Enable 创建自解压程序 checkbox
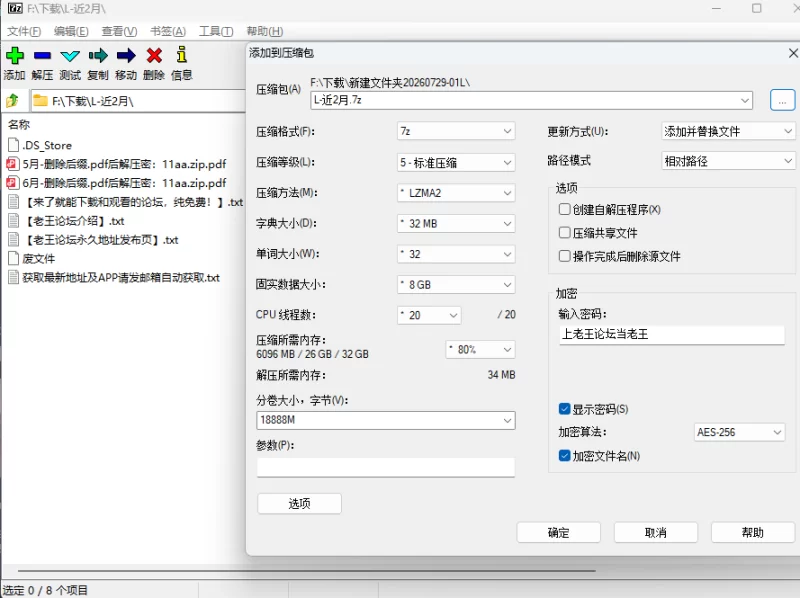Image resolution: width=800 pixels, height=598 pixels. [x=564, y=209]
